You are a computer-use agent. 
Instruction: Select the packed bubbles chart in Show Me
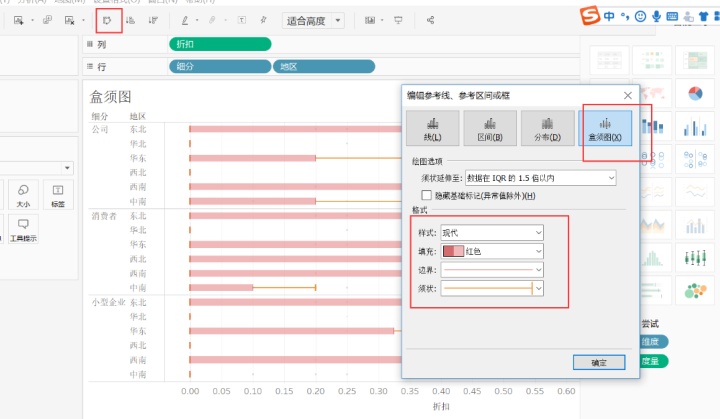[x=695, y=290]
